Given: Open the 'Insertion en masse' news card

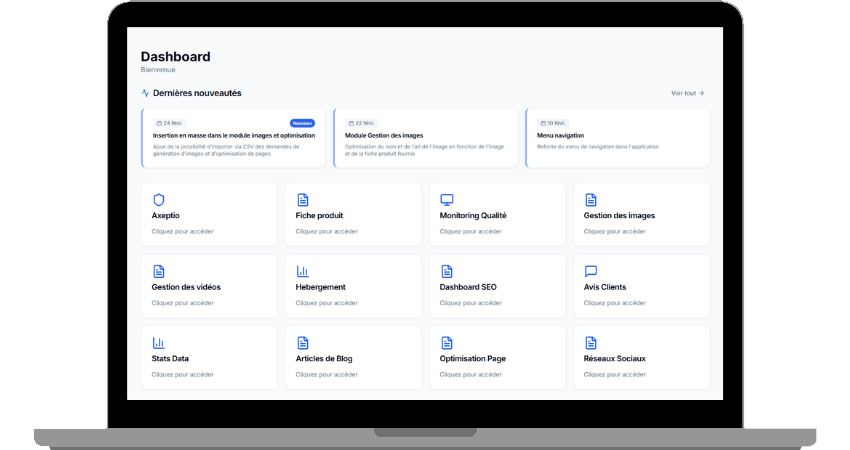Looking at the screenshot, I should pos(233,138).
